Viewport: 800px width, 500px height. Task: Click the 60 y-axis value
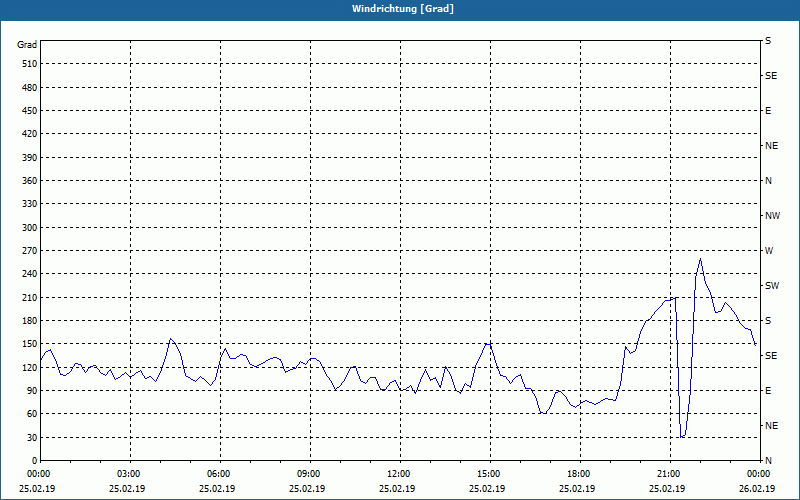(x=32, y=413)
